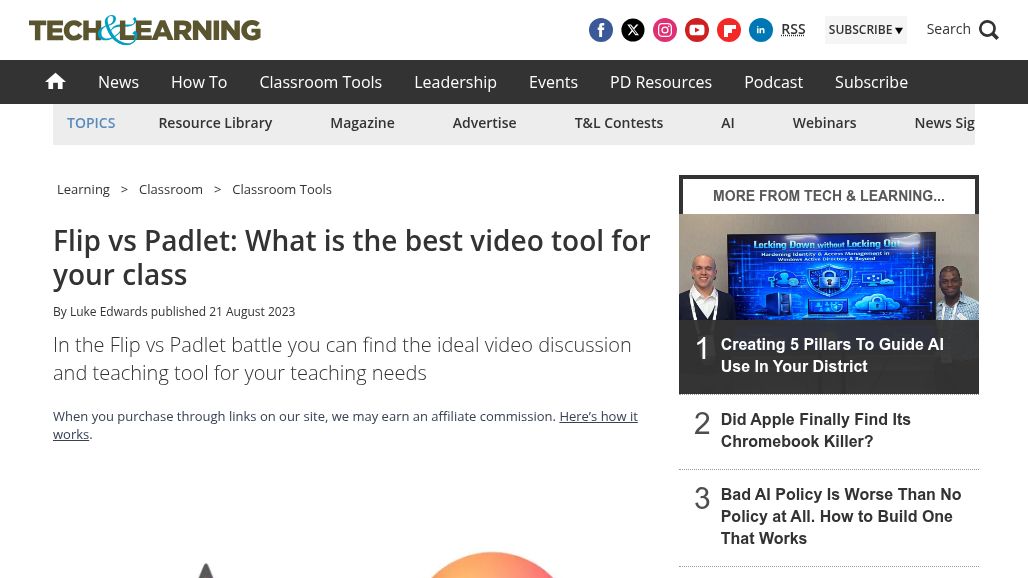Open the LinkedIn social icon

[x=761, y=30]
